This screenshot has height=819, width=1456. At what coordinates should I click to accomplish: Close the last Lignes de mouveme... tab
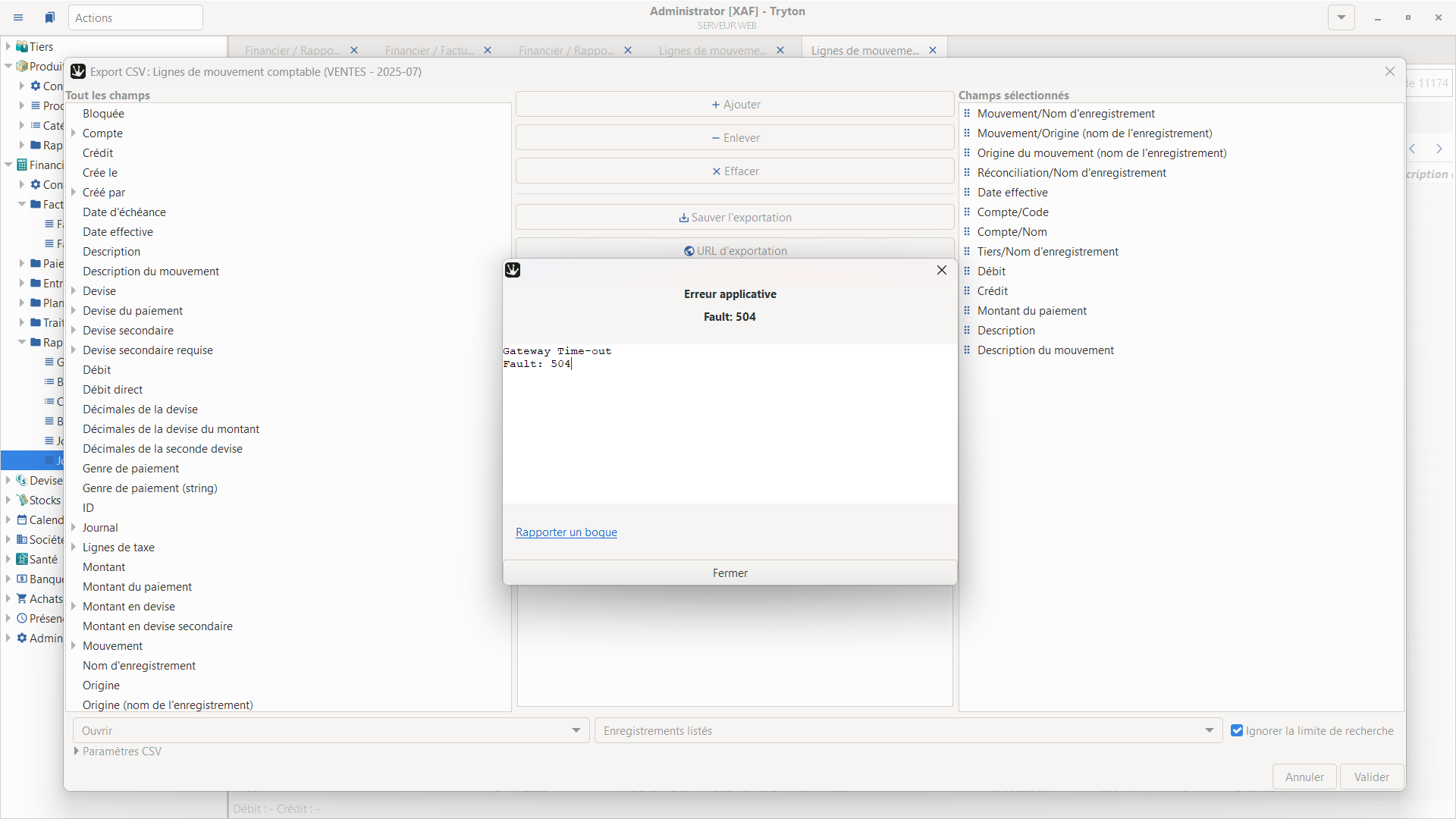tap(933, 51)
